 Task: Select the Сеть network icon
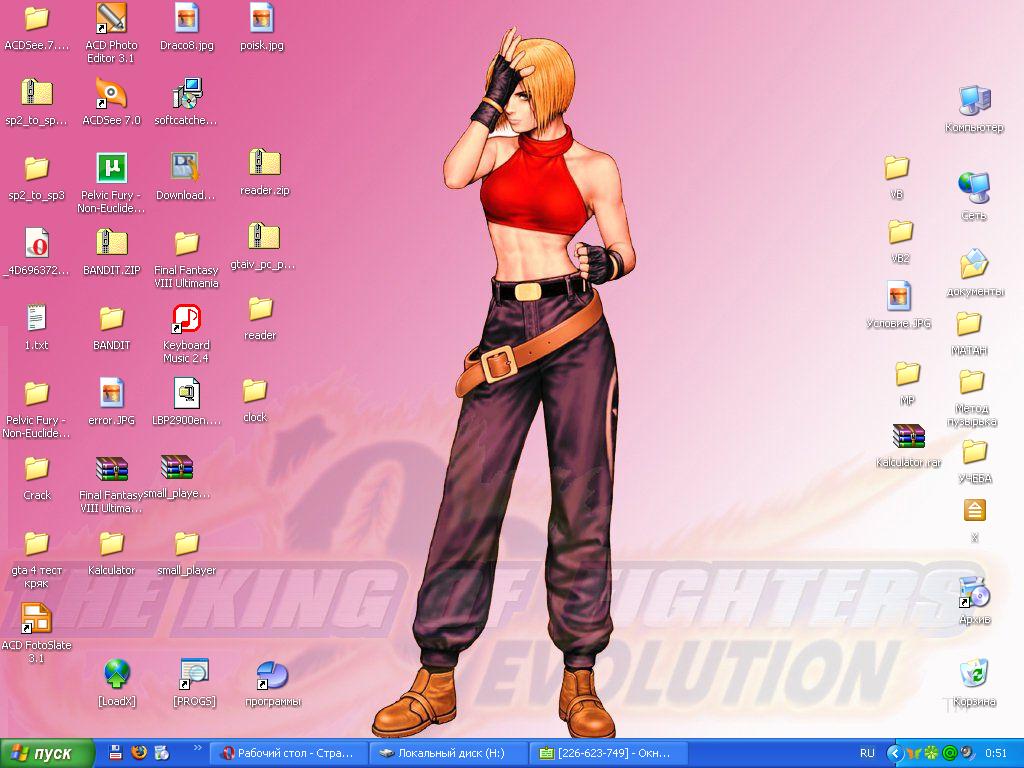[x=974, y=188]
